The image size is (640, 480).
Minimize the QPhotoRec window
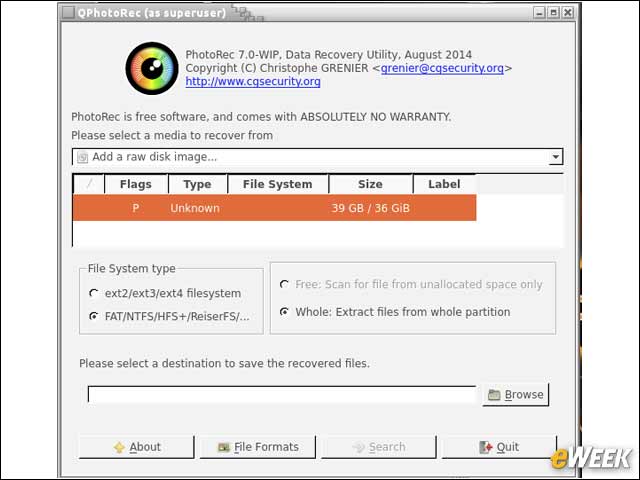(539, 13)
